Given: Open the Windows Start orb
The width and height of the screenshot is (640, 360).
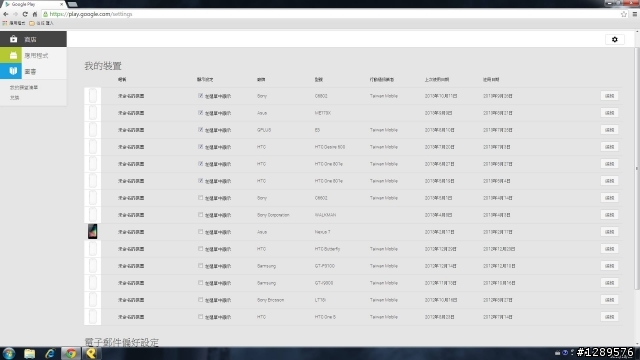Looking at the screenshot, I should [9, 353].
